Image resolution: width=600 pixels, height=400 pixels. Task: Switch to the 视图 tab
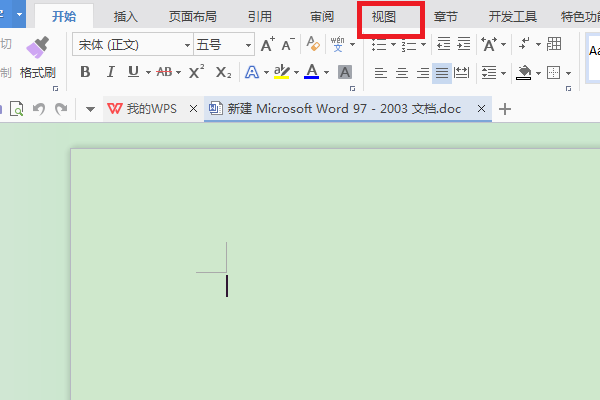[x=383, y=16]
